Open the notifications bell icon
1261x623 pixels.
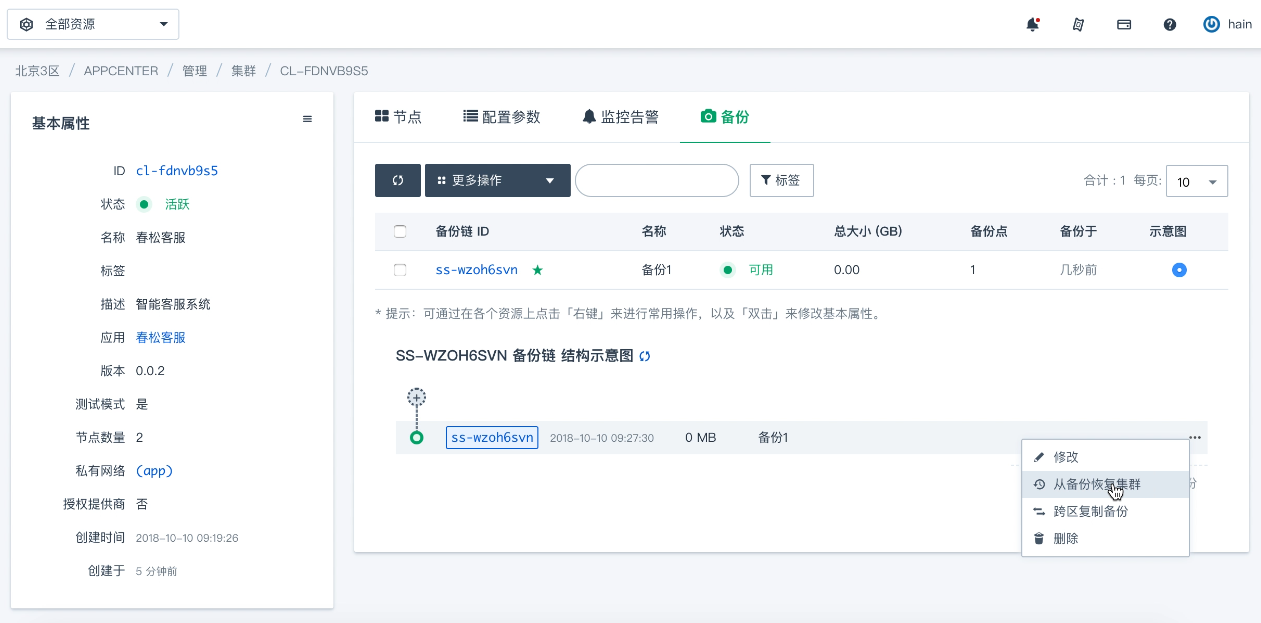(1033, 24)
